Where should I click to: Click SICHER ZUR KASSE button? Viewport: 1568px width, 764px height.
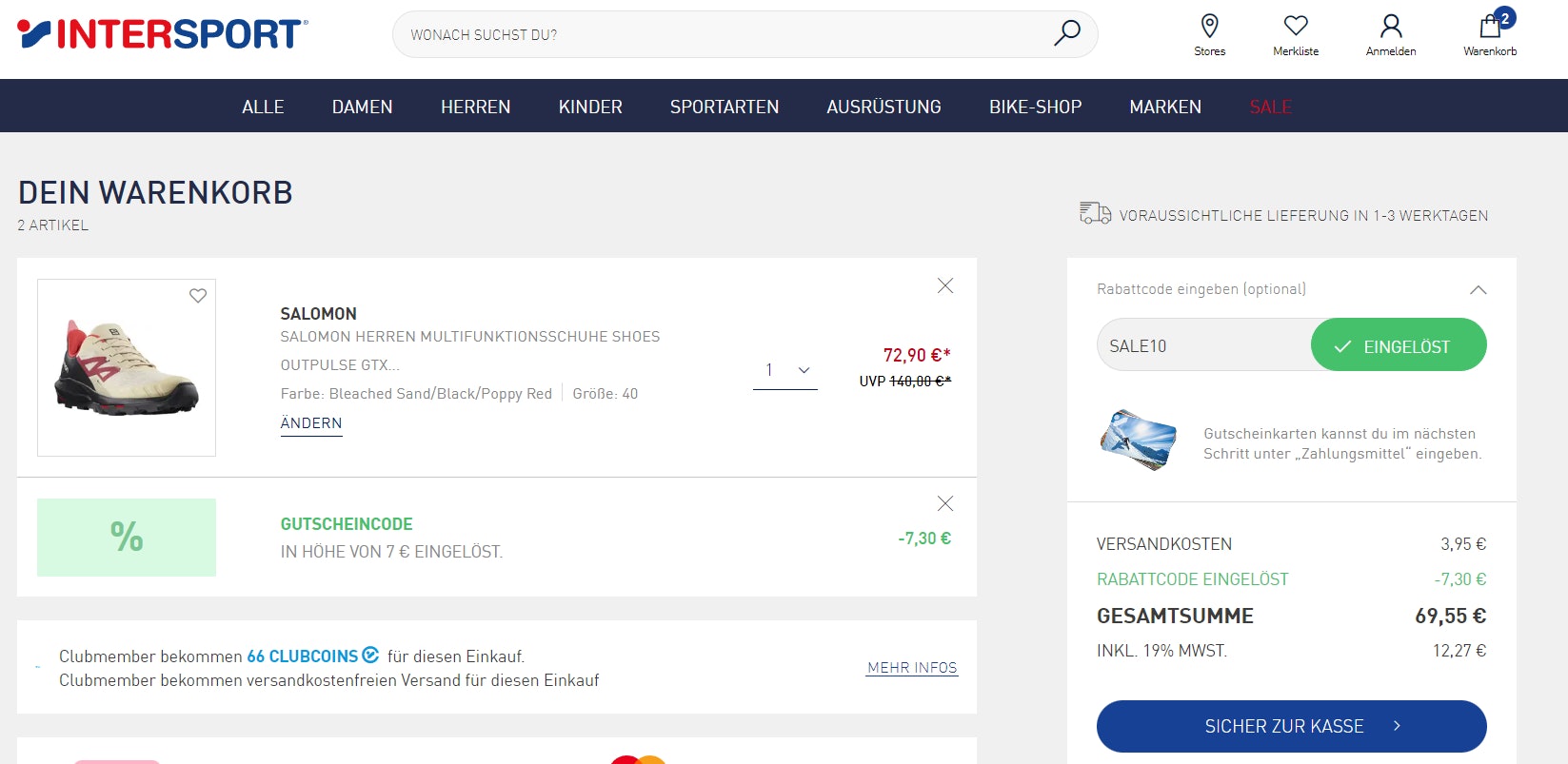pos(1292,726)
